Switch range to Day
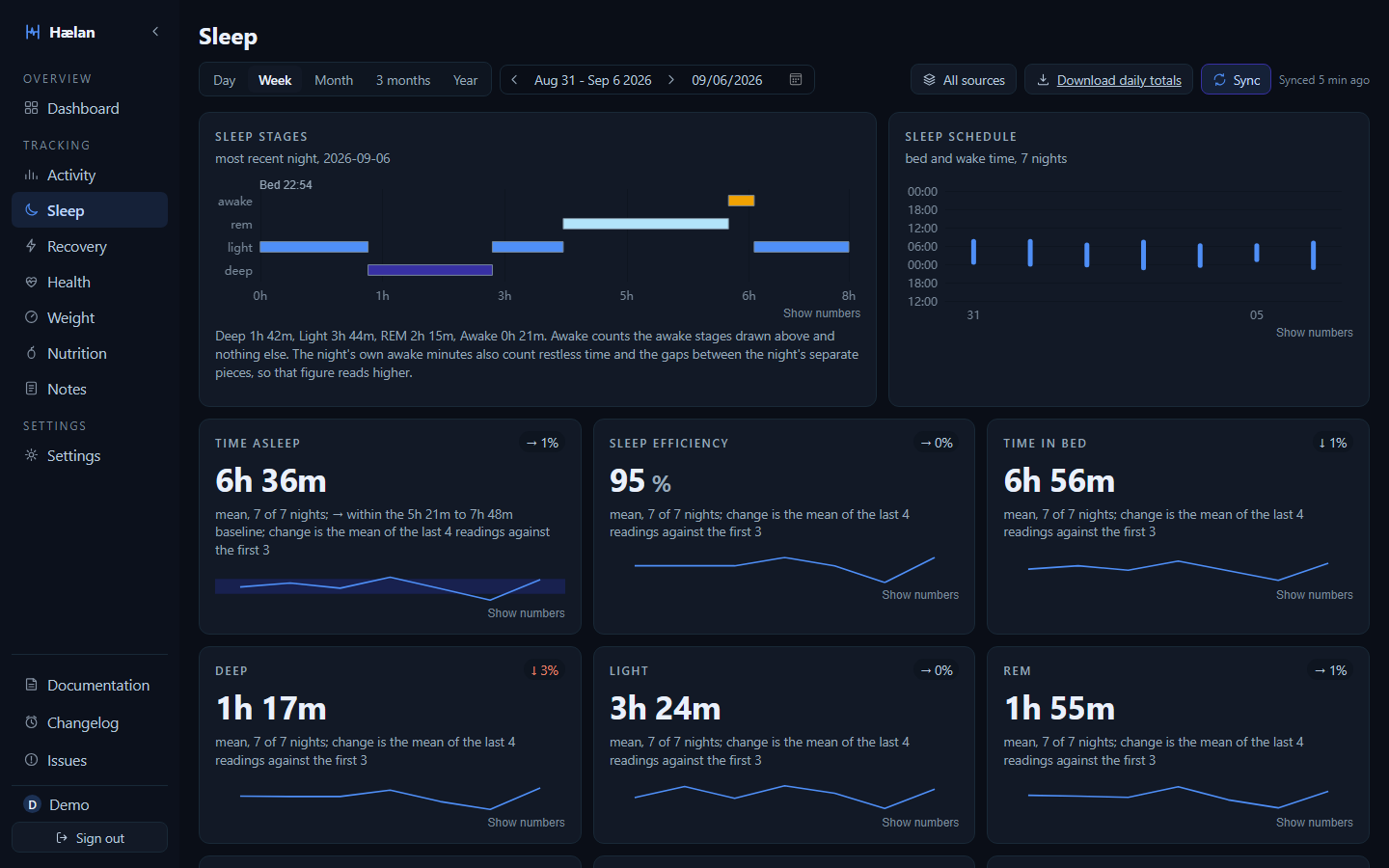This screenshot has width=1389, height=868. 225,80
